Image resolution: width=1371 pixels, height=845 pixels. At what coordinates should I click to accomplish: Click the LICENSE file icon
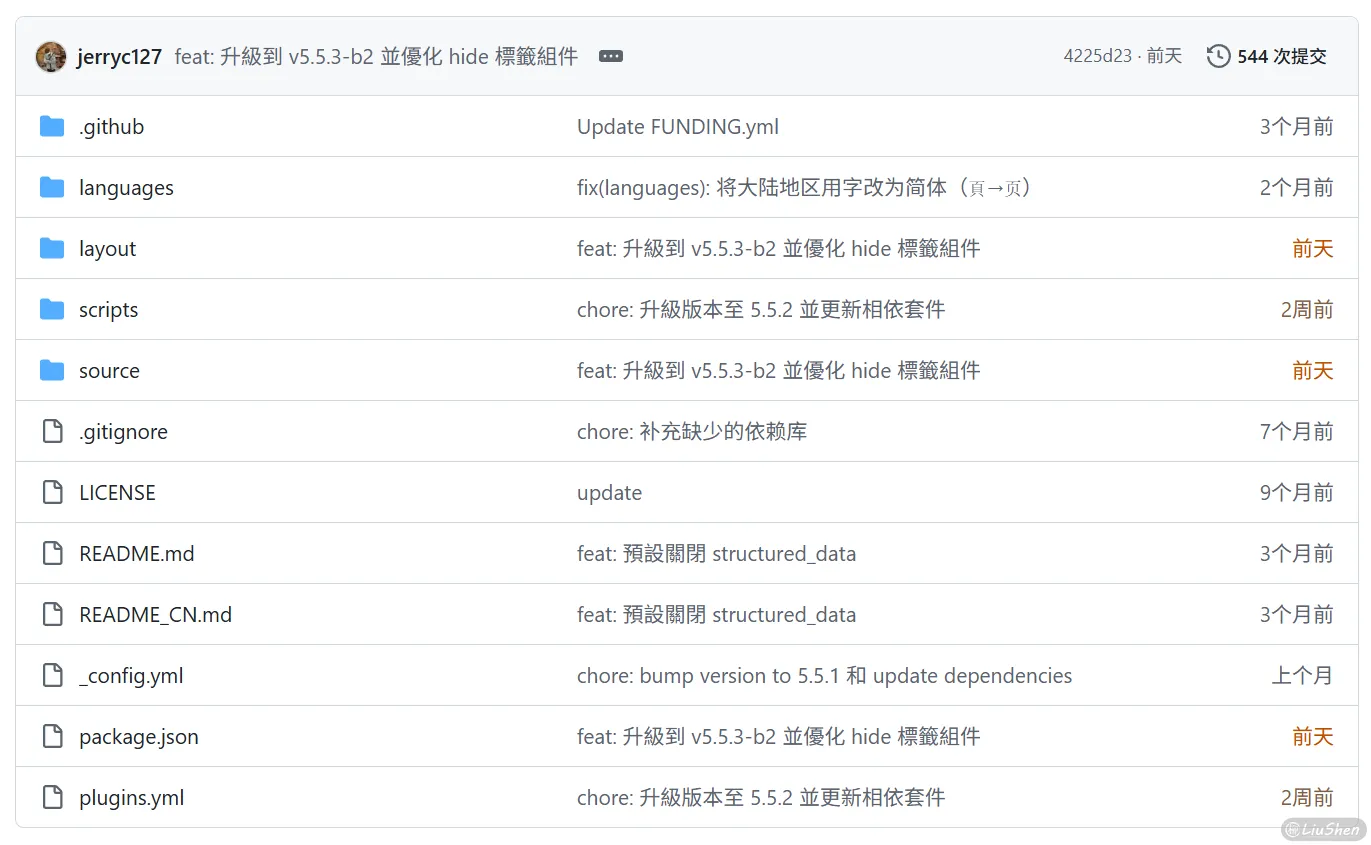[52, 493]
